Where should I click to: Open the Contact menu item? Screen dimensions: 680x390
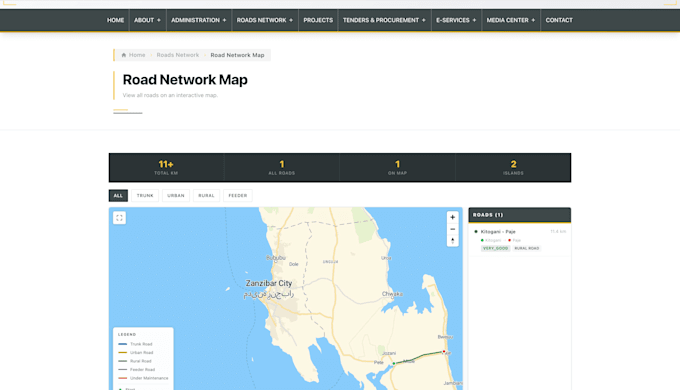[x=559, y=20]
